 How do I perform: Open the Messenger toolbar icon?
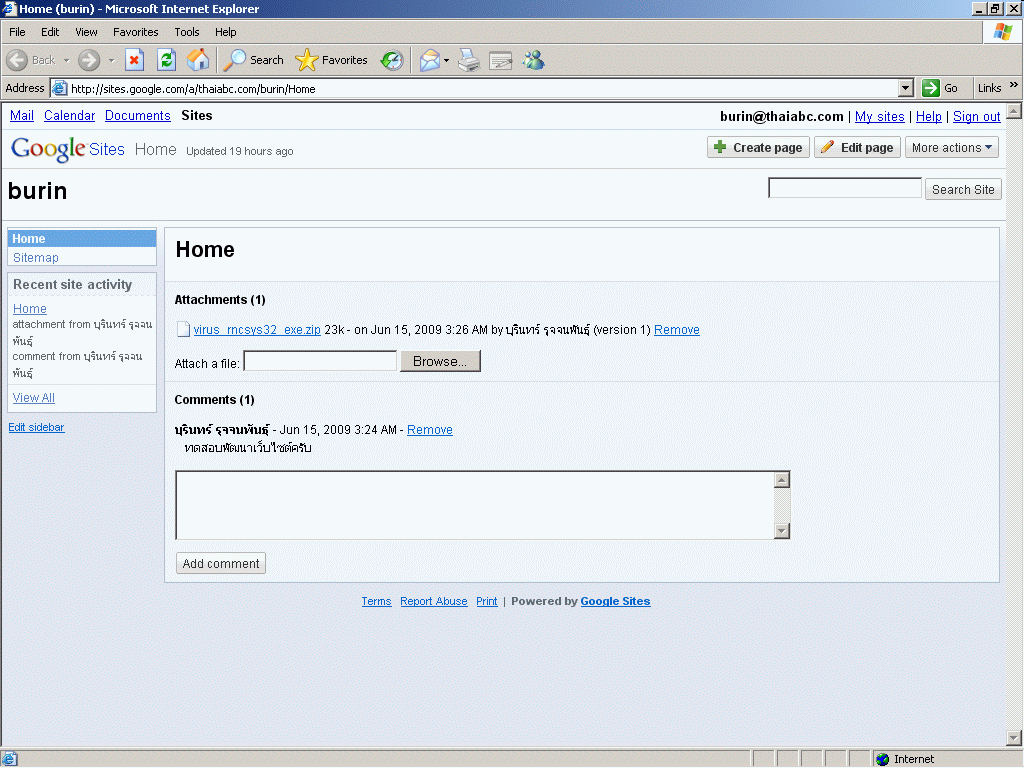pyautogui.click(x=533, y=60)
